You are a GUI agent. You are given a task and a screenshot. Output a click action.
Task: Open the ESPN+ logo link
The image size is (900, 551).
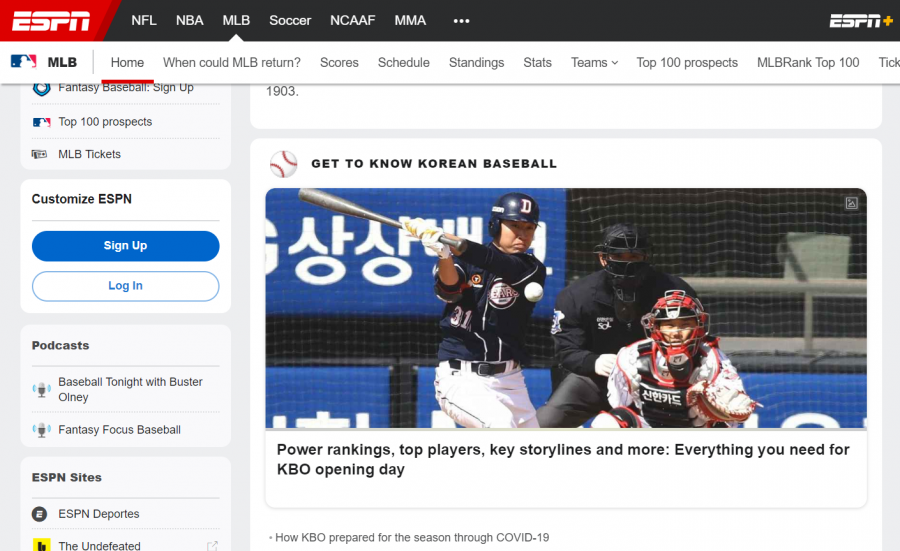pyautogui.click(x=861, y=21)
